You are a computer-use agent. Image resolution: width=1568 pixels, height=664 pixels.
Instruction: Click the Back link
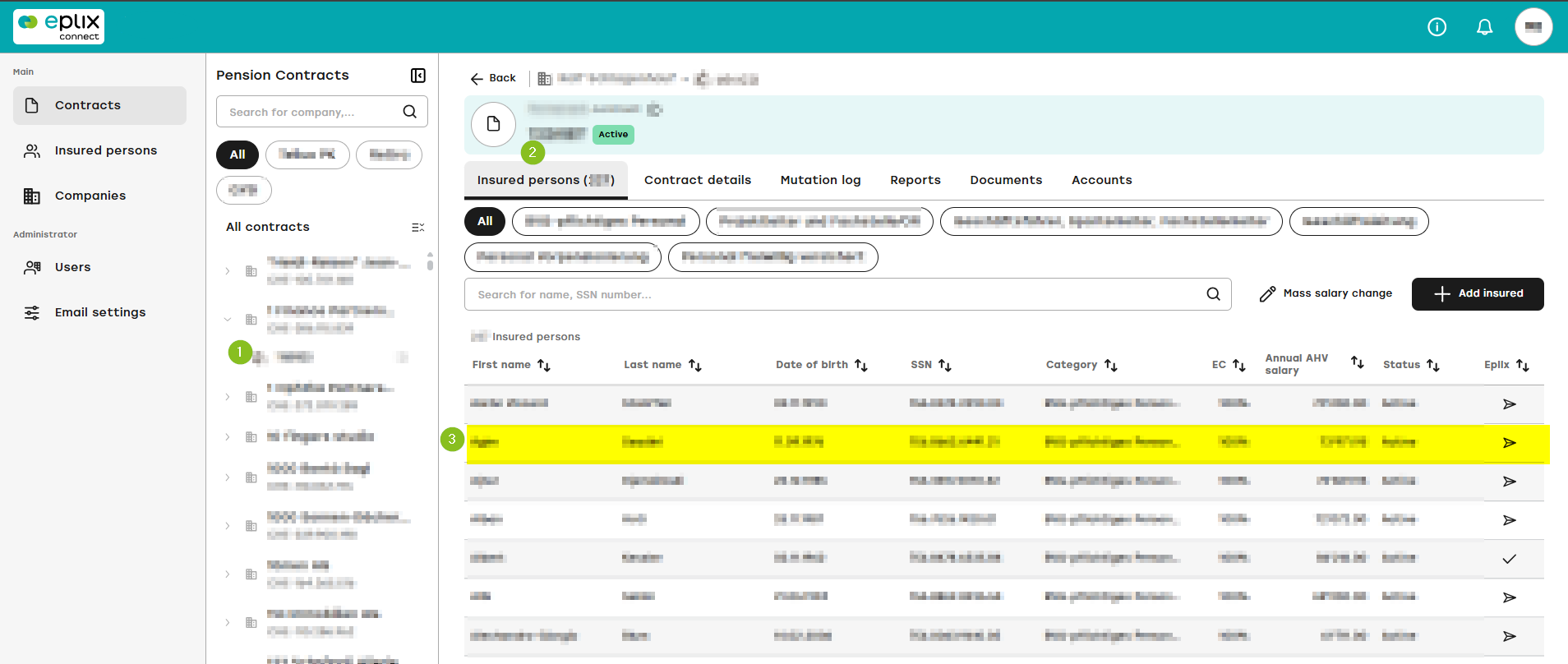pos(493,79)
